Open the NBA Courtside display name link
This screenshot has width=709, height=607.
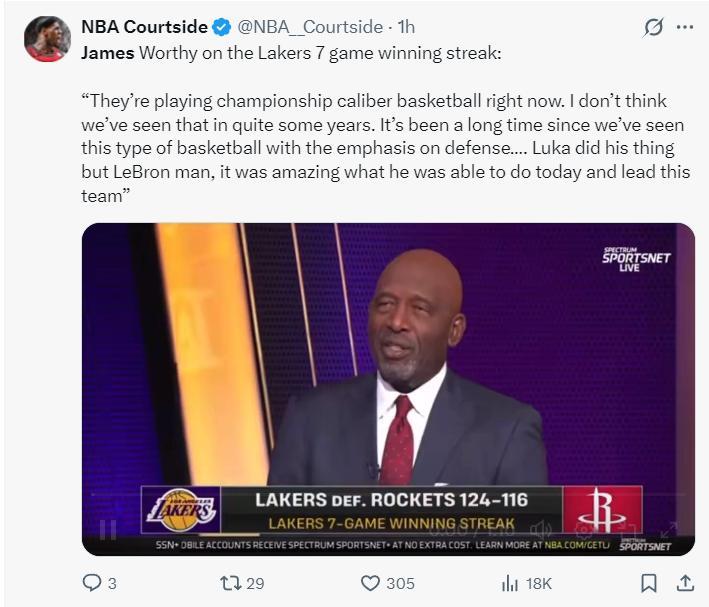coord(144,27)
